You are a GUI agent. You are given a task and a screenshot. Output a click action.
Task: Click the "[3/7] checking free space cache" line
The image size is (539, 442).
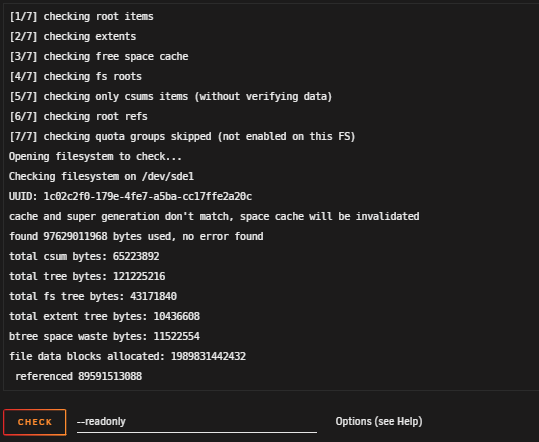99,56
